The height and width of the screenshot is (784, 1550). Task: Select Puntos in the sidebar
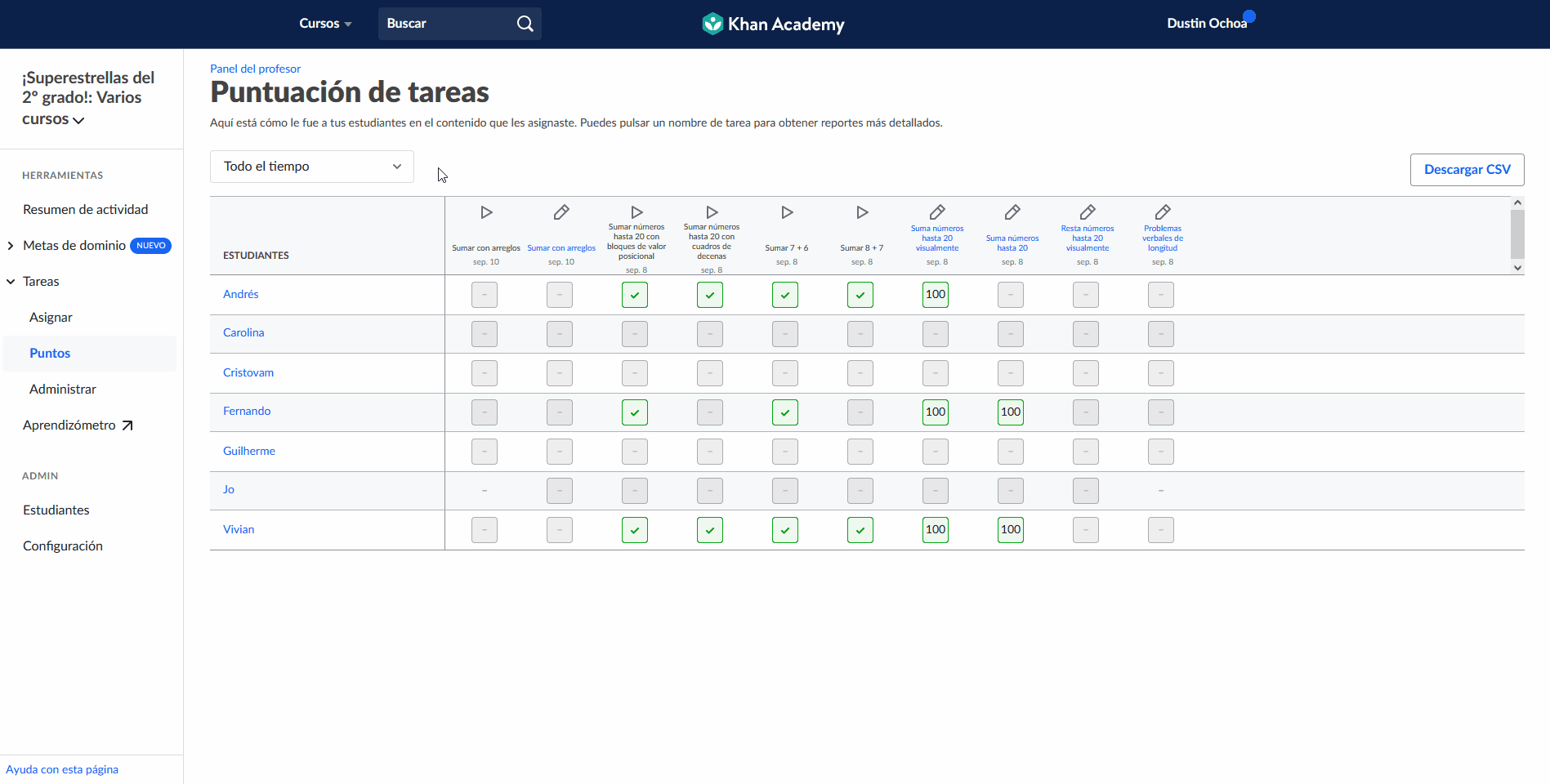(50, 354)
